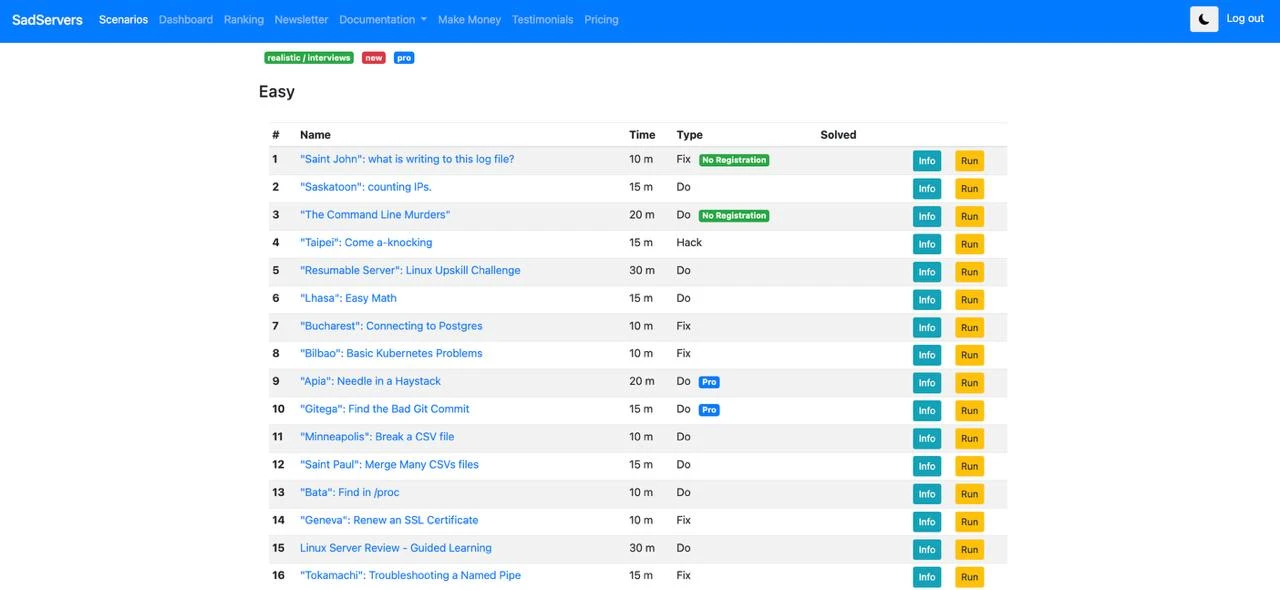
Task: Click the red "new" tag badge
Action: tap(374, 58)
